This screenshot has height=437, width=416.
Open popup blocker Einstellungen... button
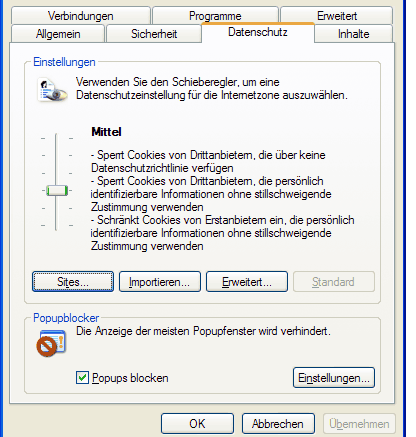point(334,378)
